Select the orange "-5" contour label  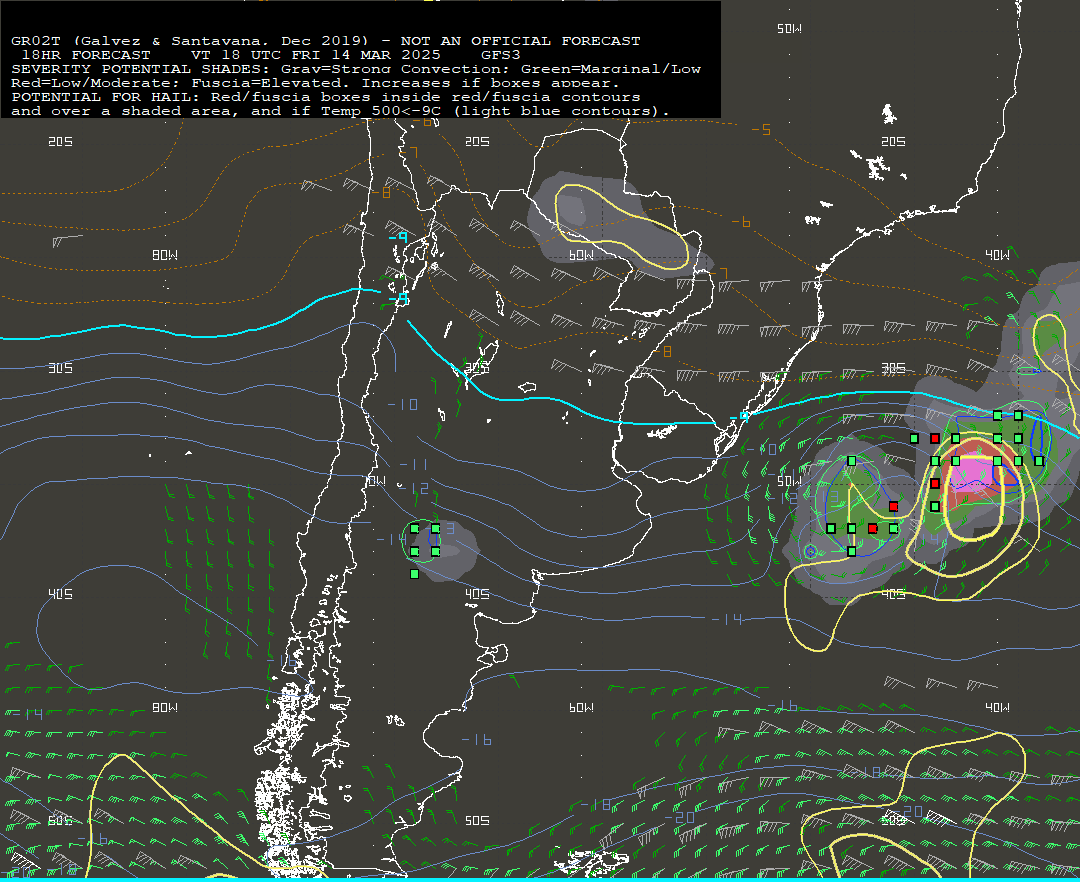point(761,129)
